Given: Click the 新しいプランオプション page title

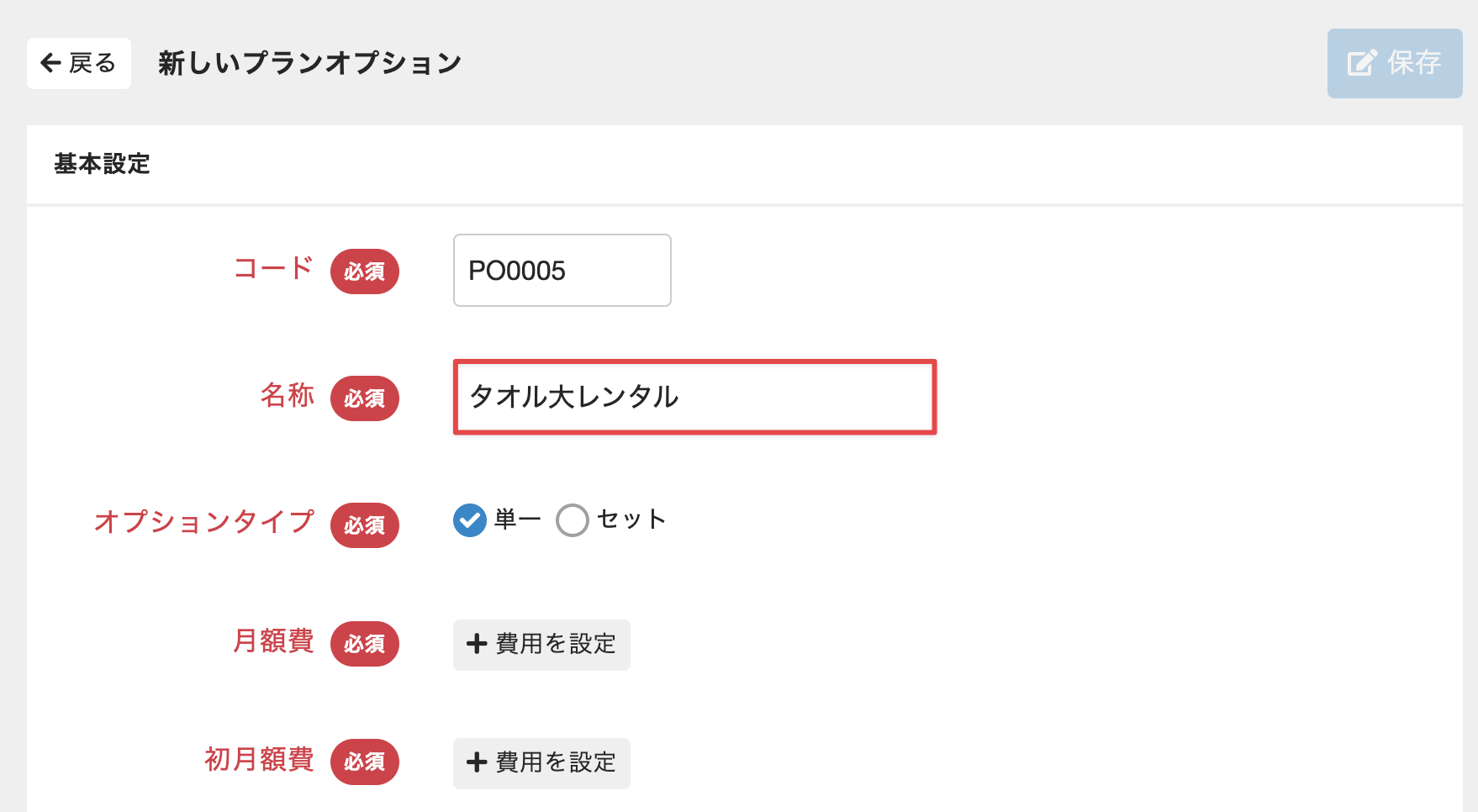Looking at the screenshot, I should point(309,63).
